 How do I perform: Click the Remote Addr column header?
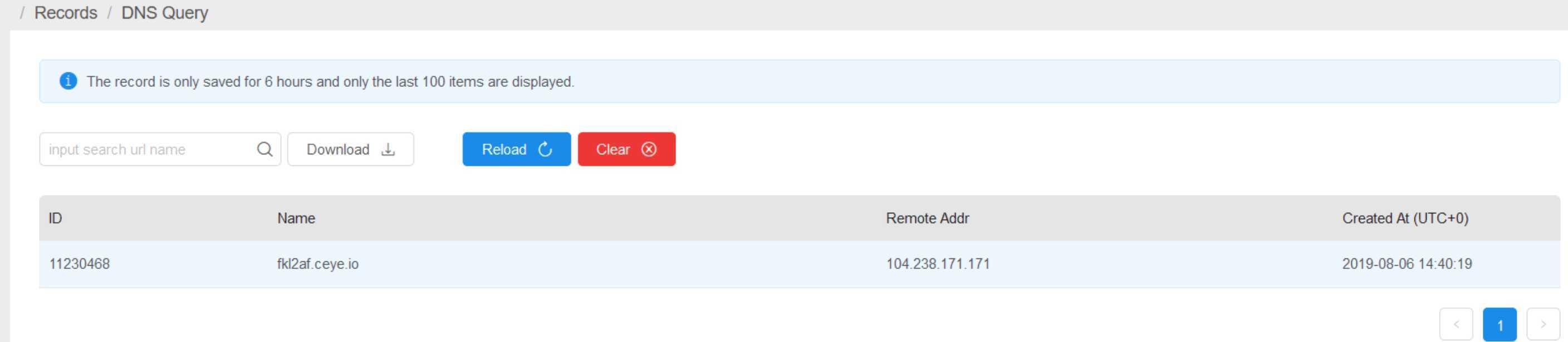928,218
